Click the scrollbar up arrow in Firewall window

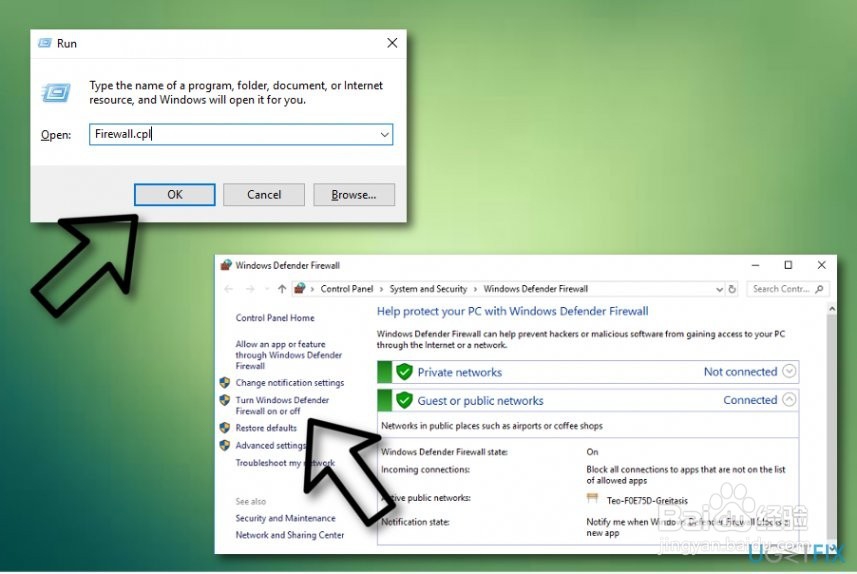[831, 309]
